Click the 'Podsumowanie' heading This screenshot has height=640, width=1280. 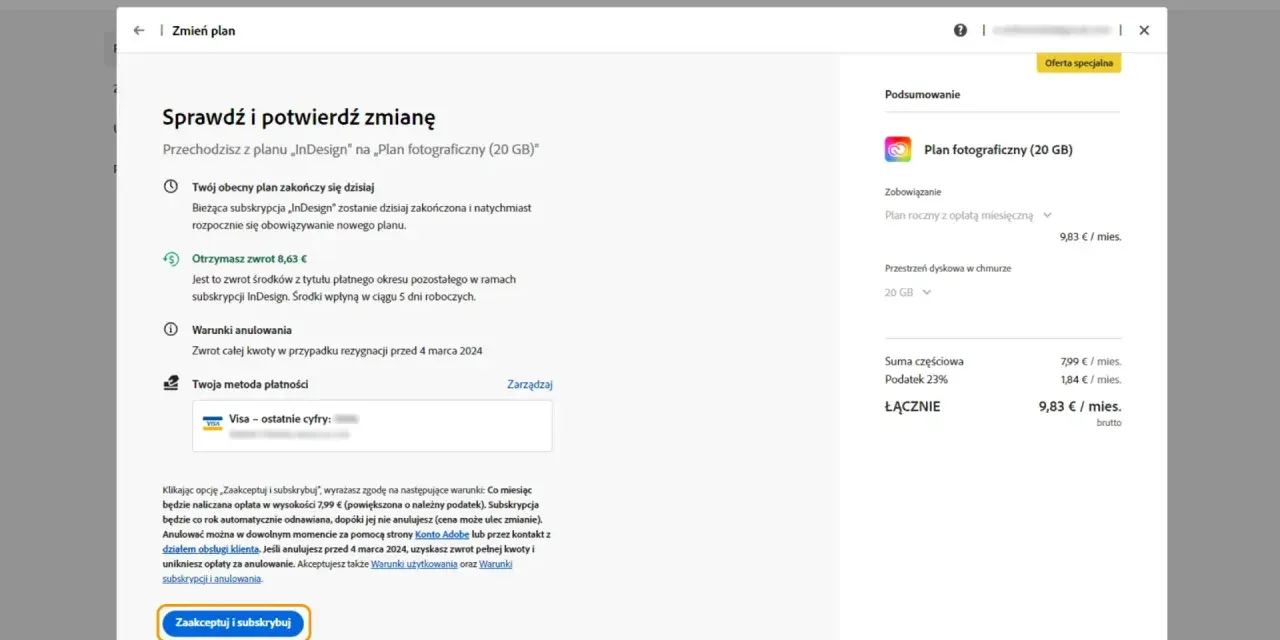[922, 94]
